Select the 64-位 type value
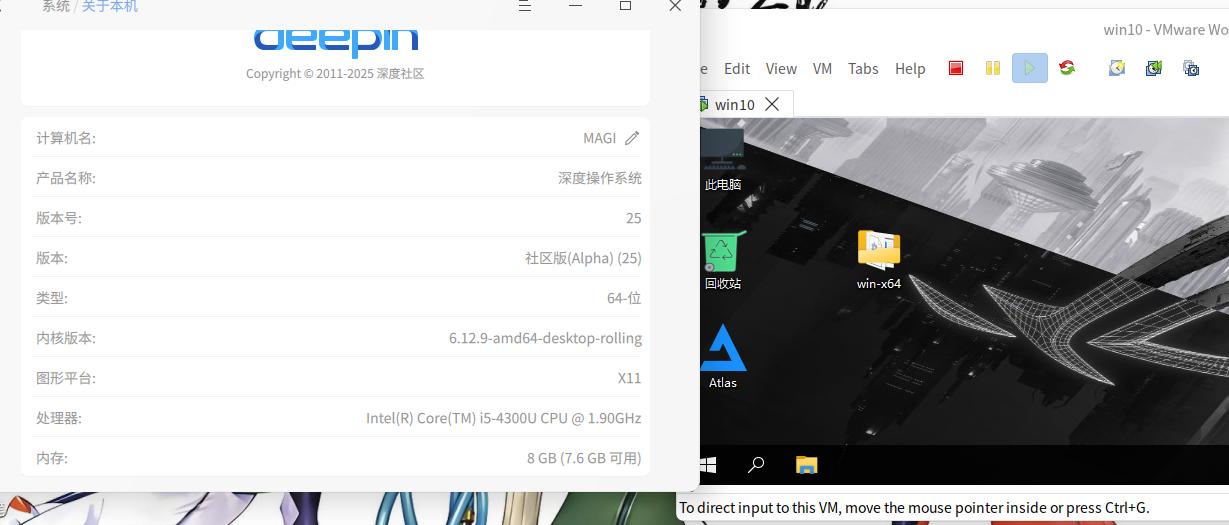Screen dimensions: 1229x525 624,298
